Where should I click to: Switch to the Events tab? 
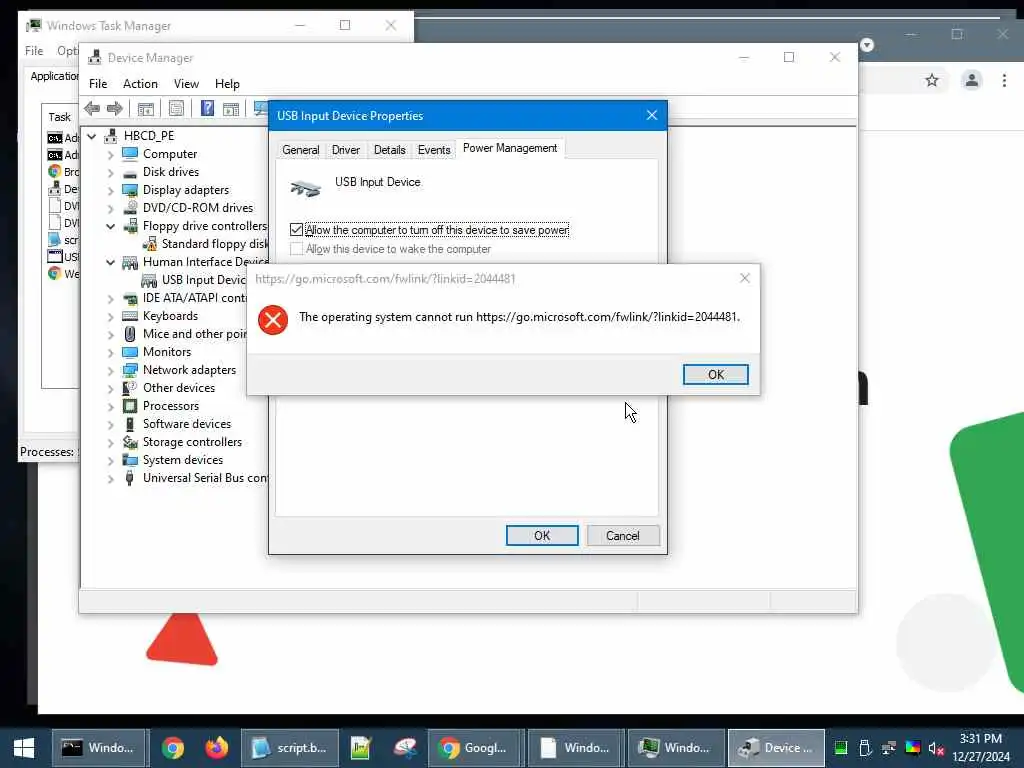click(434, 150)
